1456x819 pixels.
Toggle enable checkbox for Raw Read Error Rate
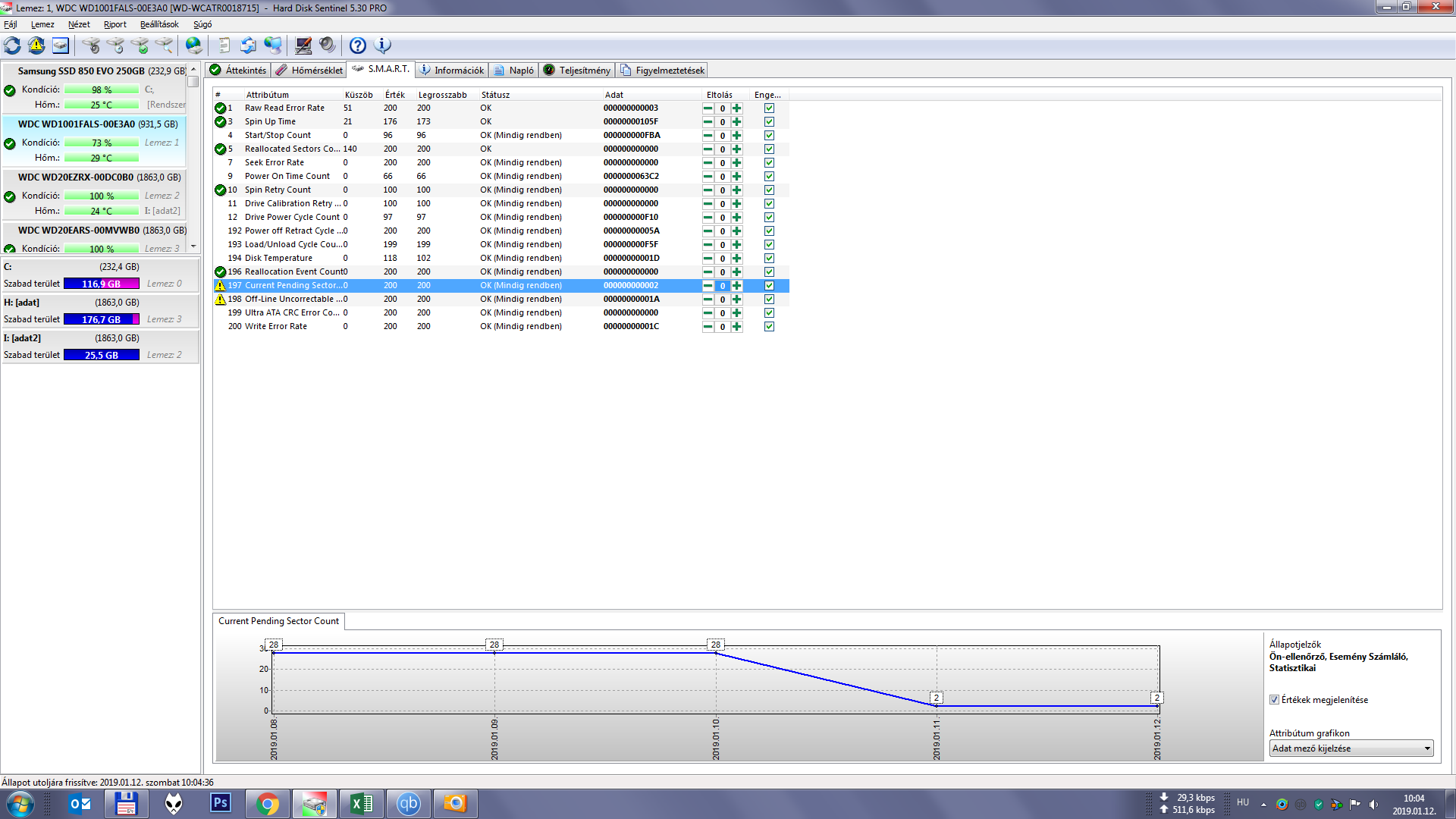[x=769, y=108]
